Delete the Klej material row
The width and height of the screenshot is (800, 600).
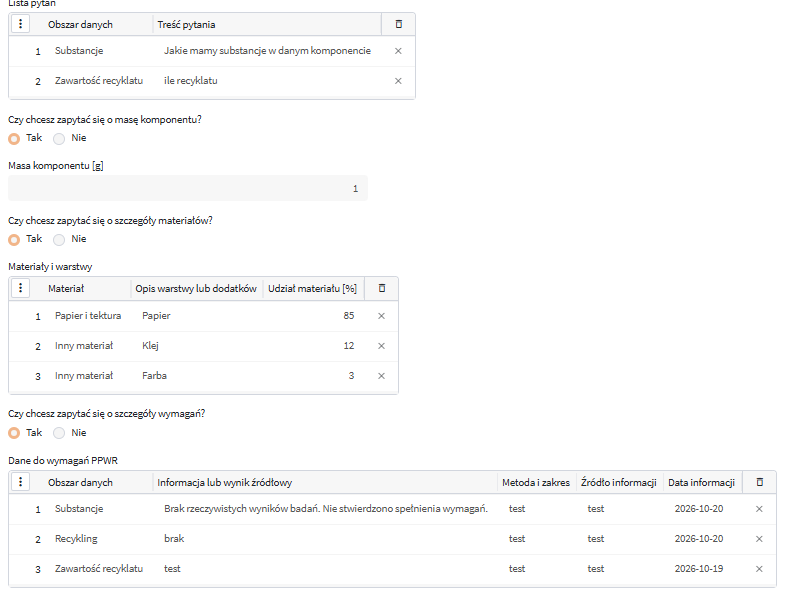pyautogui.click(x=381, y=346)
